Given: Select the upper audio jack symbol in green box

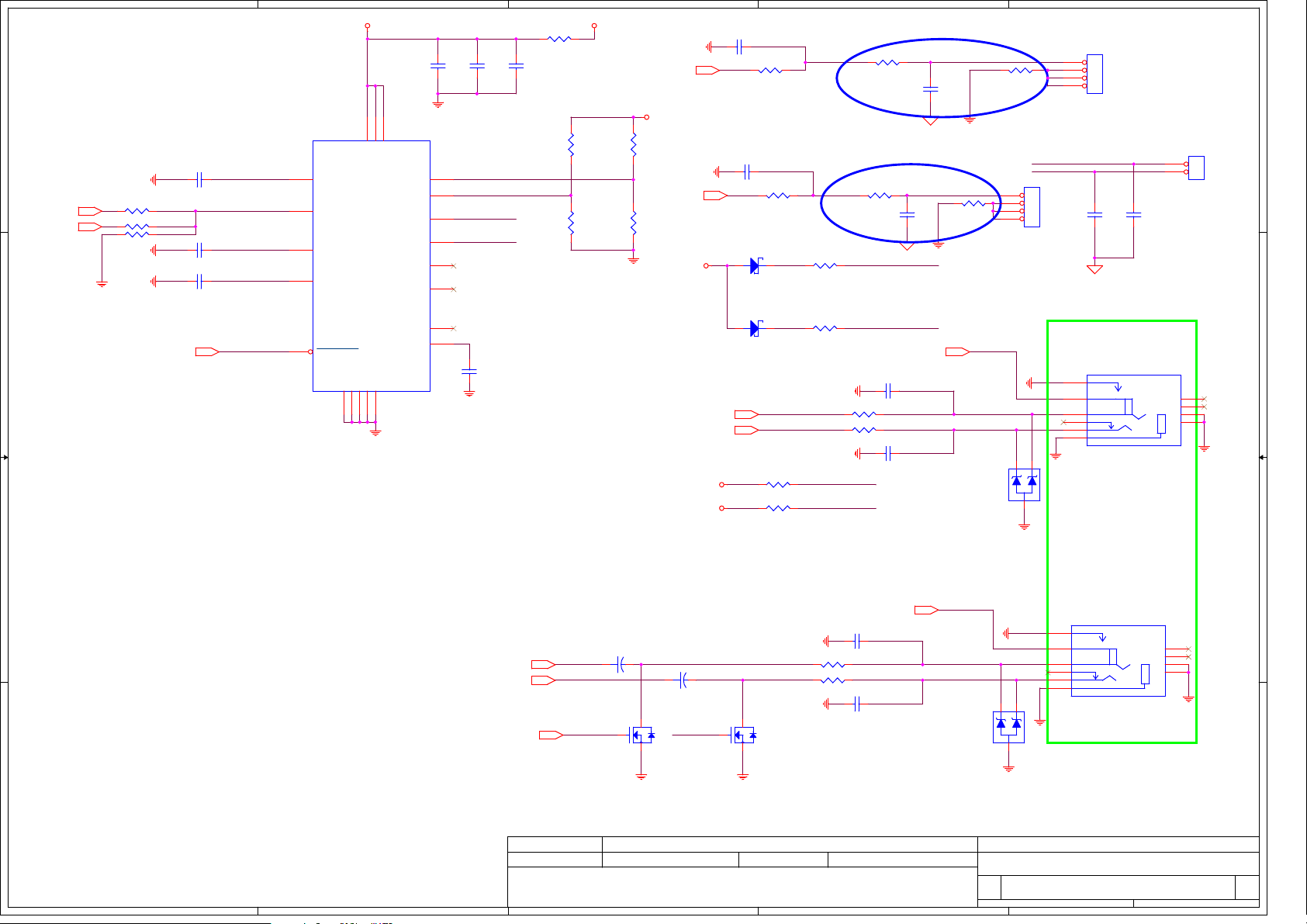Looking at the screenshot, I should [1133, 410].
